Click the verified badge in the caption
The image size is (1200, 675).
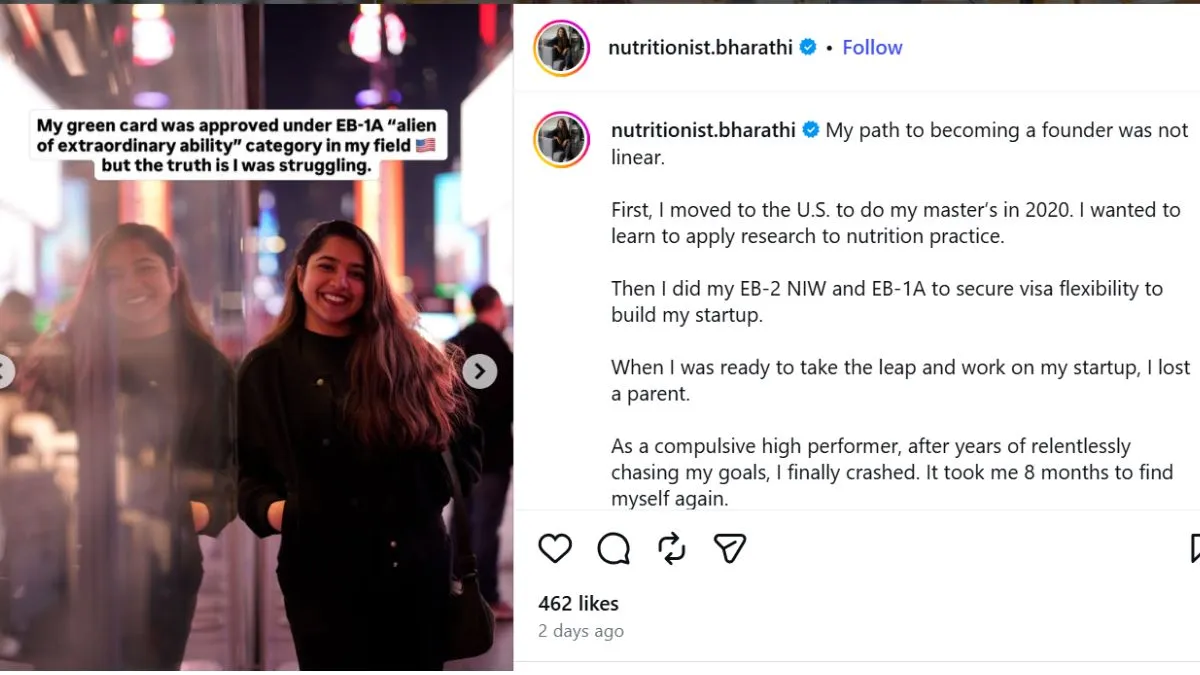811,130
